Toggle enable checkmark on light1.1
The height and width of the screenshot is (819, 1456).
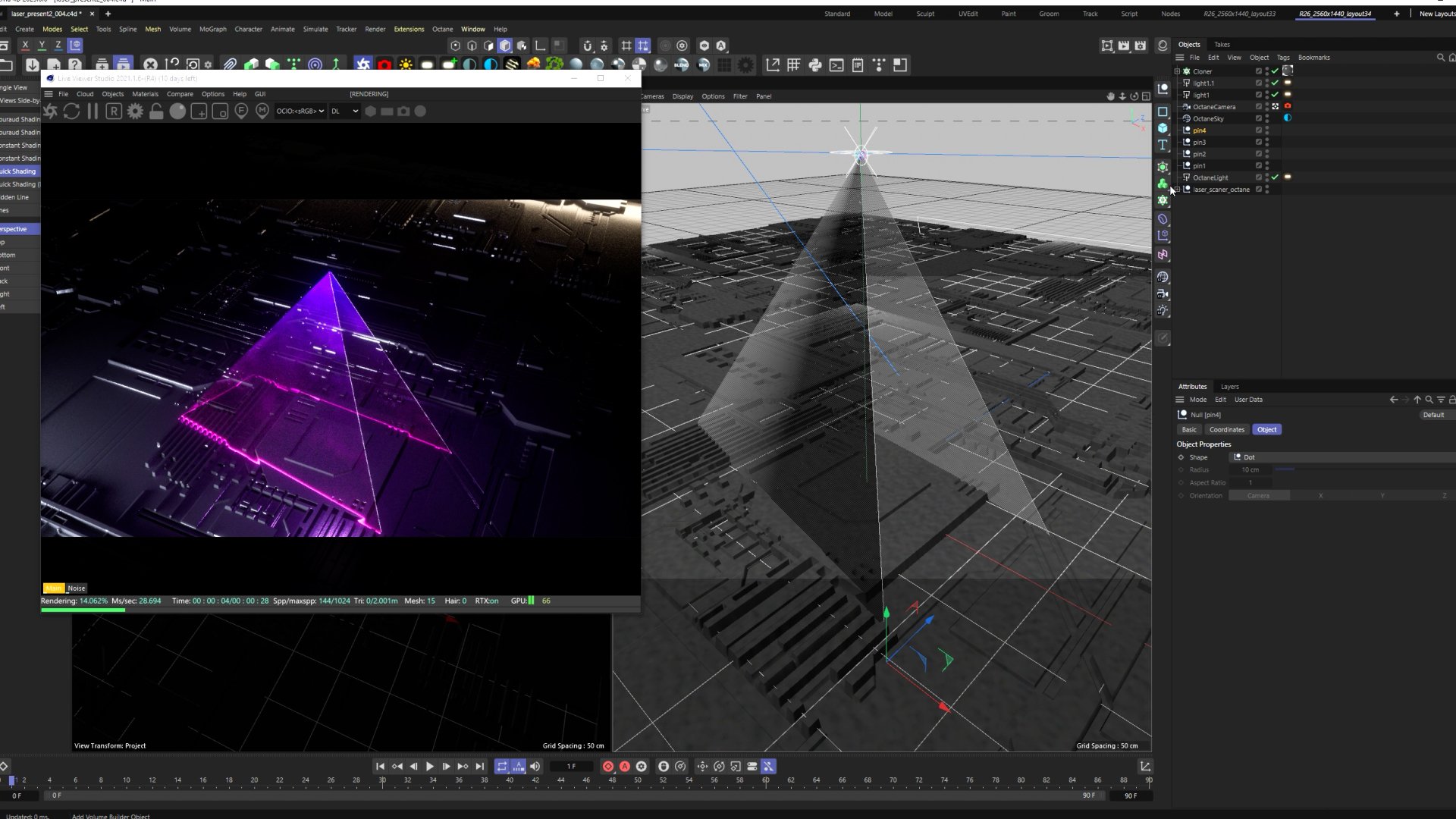[x=1275, y=83]
